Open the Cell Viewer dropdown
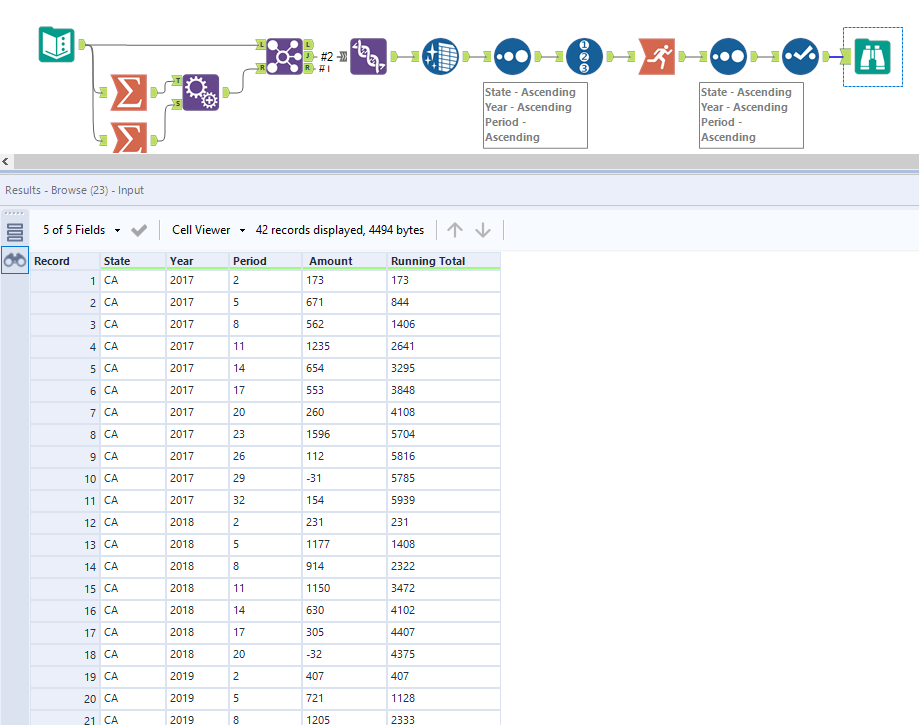This screenshot has width=919, height=725. 205,229
